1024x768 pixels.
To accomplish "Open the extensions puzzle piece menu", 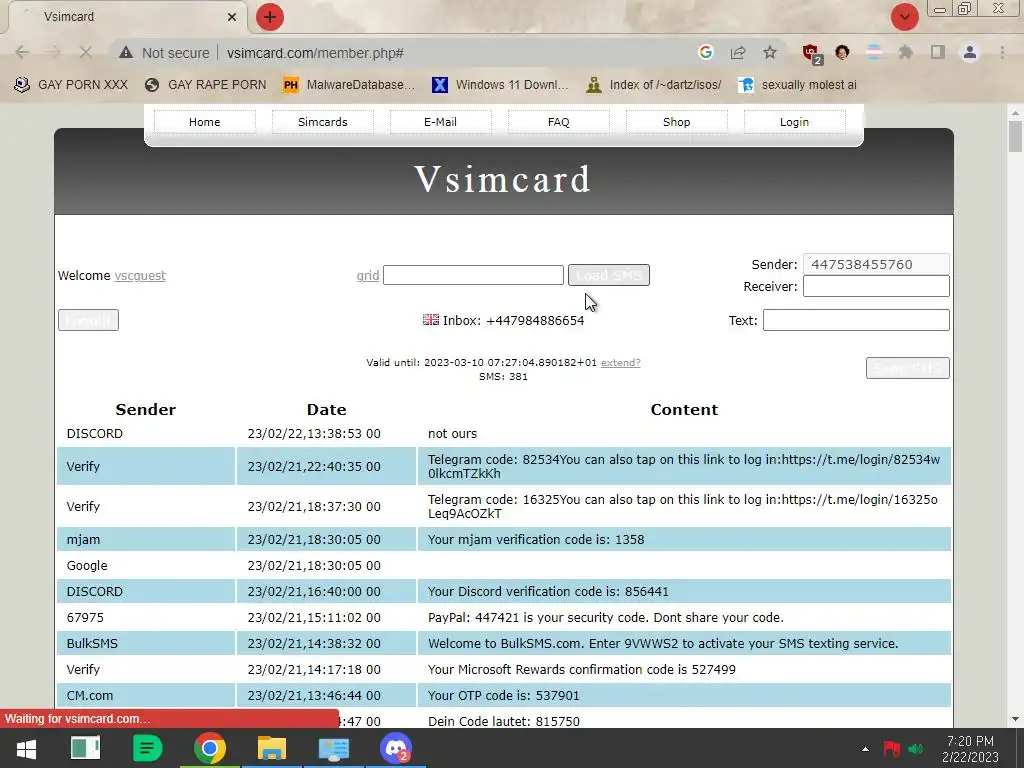I will pyautogui.click(x=906, y=52).
